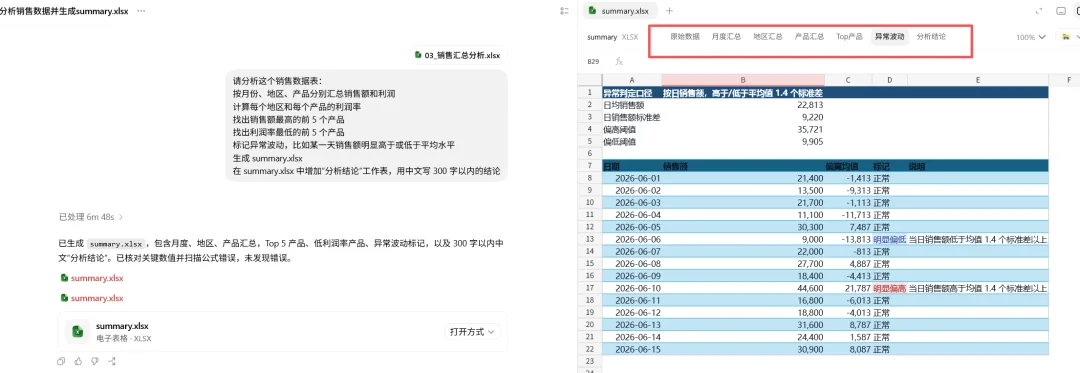Switch to the 原始数据 sheet
Viewport: 1080px width, 373px height.
pos(685,36)
